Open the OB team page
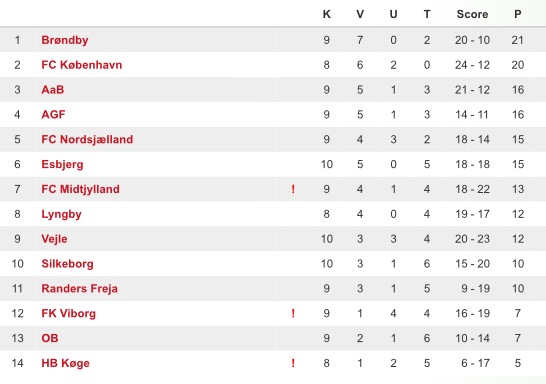 [x=50, y=338]
